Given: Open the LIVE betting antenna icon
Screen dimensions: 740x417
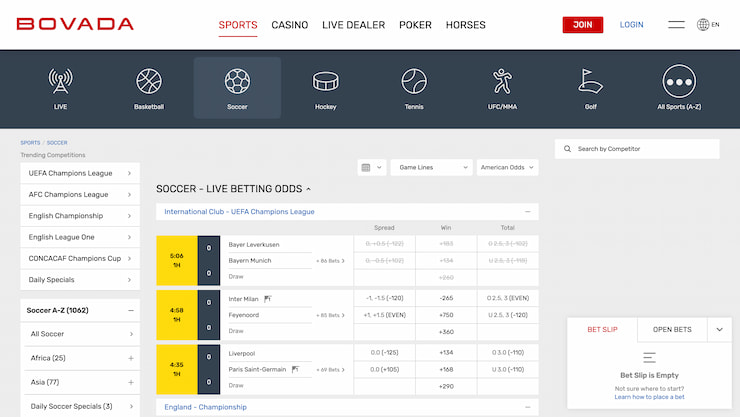Looking at the screenshot, I should point(60,81).
